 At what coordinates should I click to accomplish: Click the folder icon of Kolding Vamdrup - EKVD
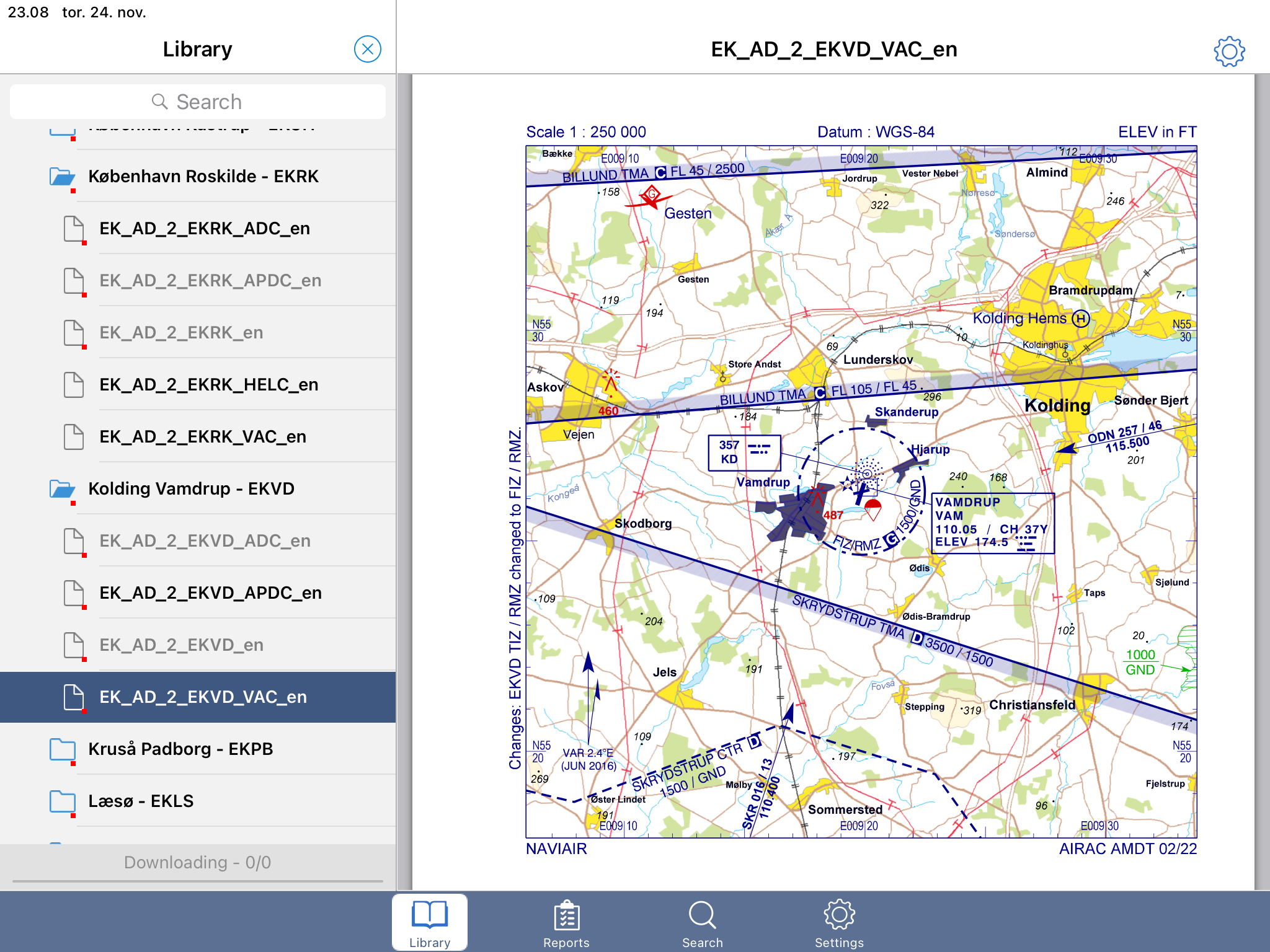click(x=63, y=489)
